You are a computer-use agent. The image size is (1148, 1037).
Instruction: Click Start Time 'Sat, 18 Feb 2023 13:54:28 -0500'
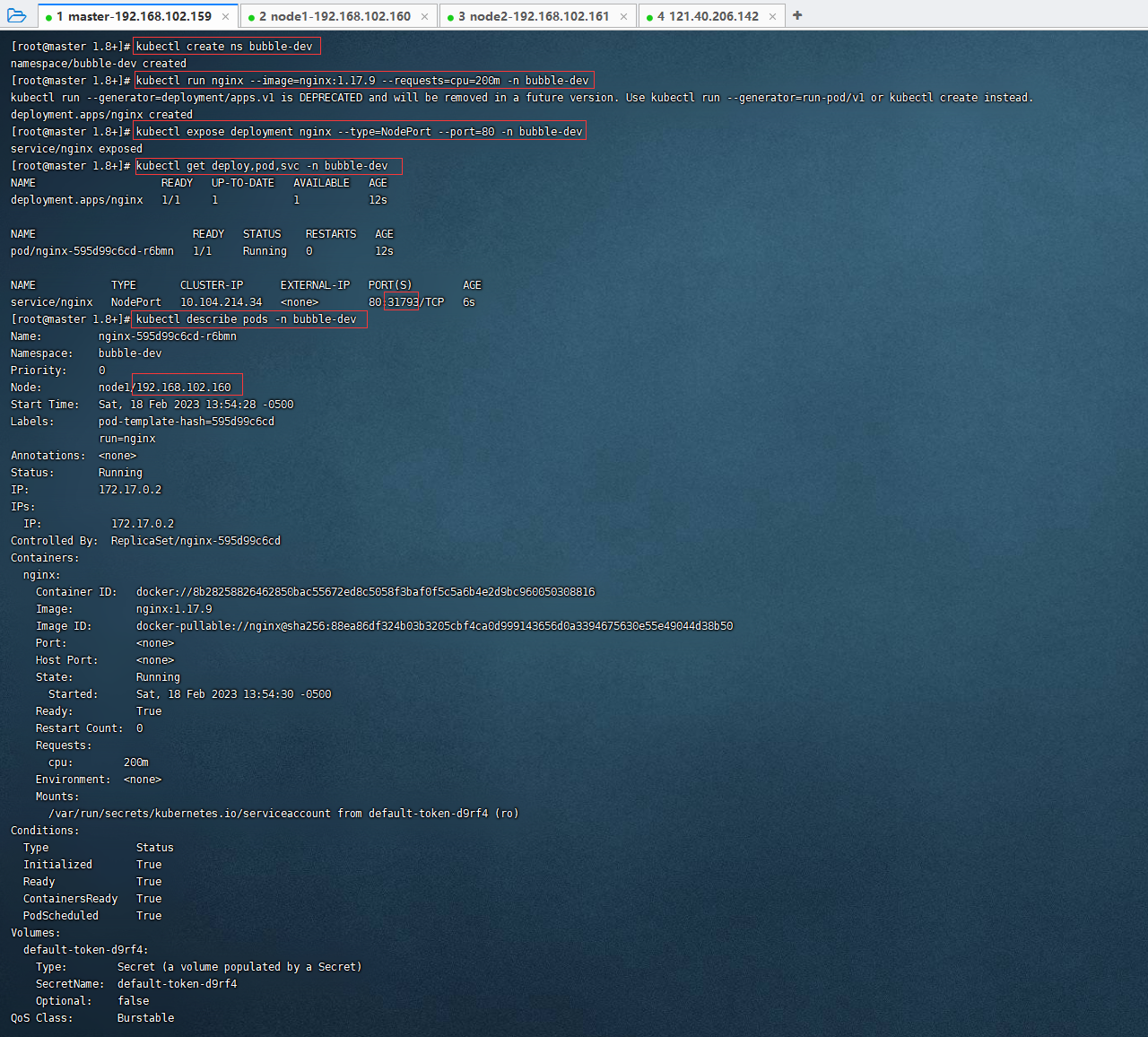pyautogui.click(x=196, y=405)
